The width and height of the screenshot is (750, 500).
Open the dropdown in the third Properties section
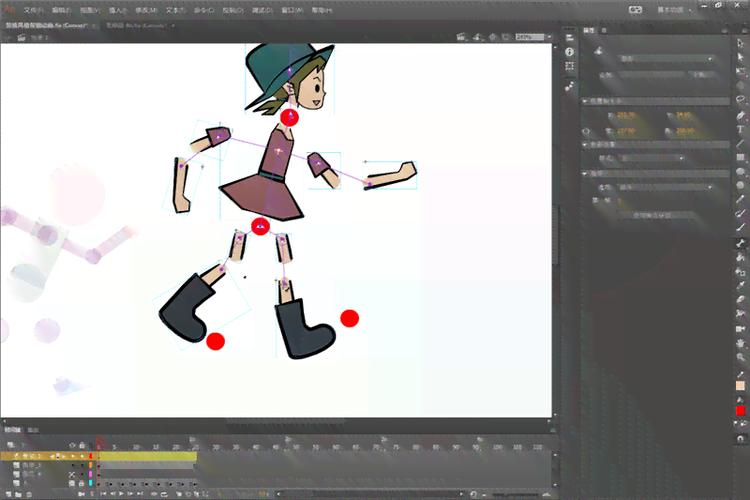click(665, 187)
